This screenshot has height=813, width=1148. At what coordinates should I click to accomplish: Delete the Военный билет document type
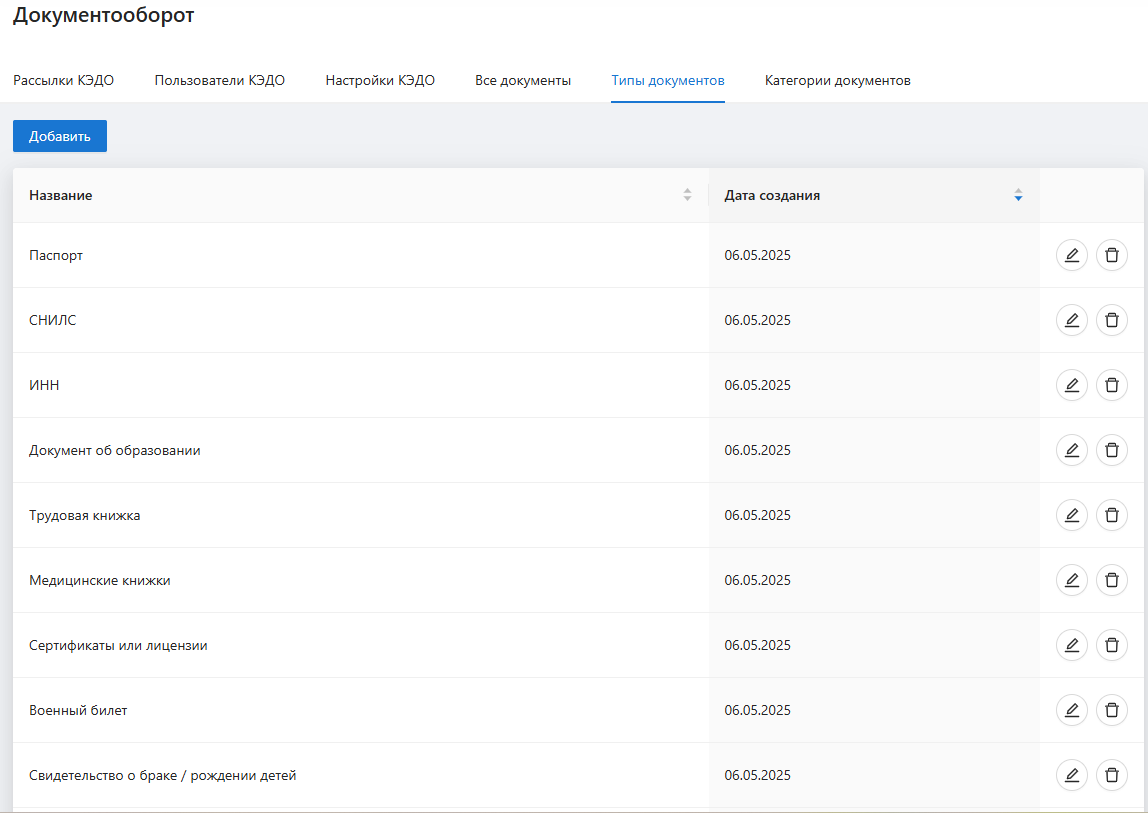click(1111, 710)
